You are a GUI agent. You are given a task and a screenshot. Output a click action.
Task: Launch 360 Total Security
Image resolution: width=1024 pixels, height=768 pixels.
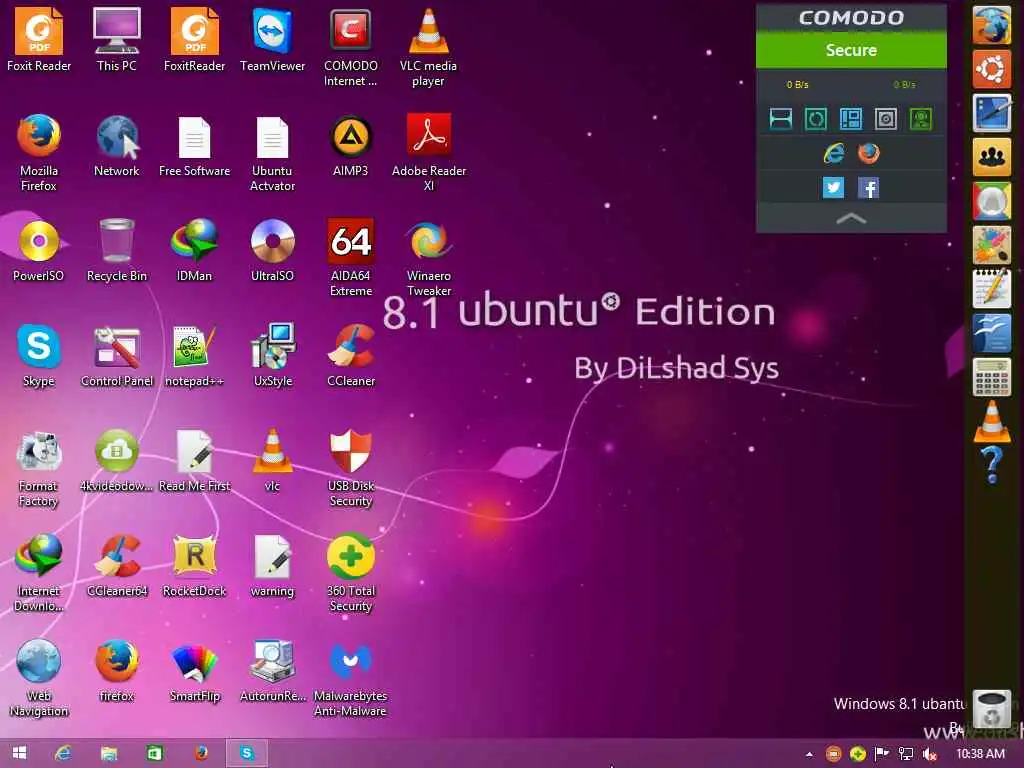(x=351, y=573)
